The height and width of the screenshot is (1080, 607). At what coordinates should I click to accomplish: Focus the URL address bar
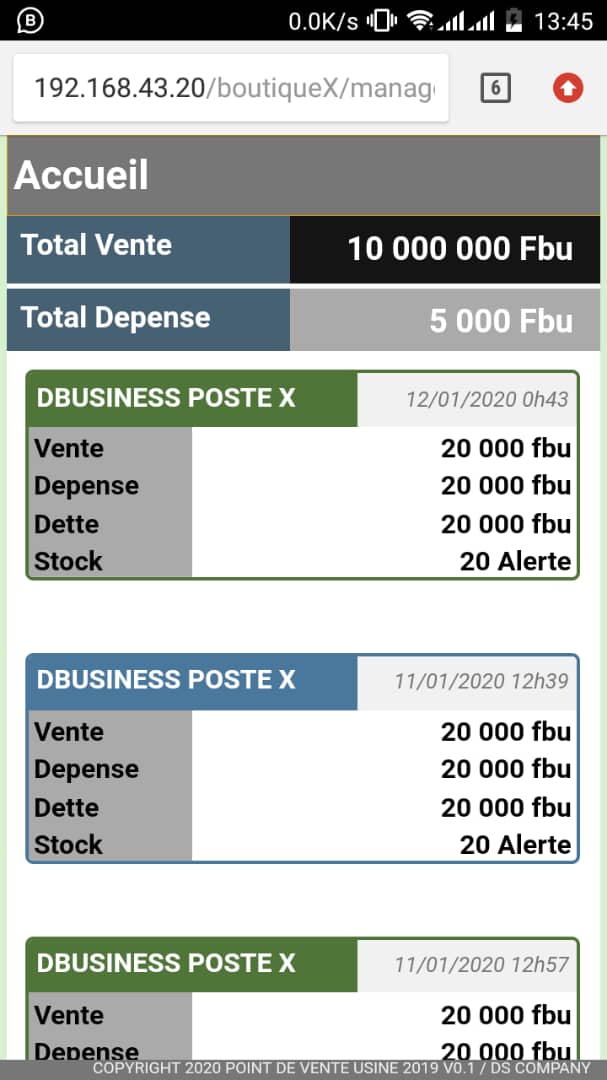(231, 88)
